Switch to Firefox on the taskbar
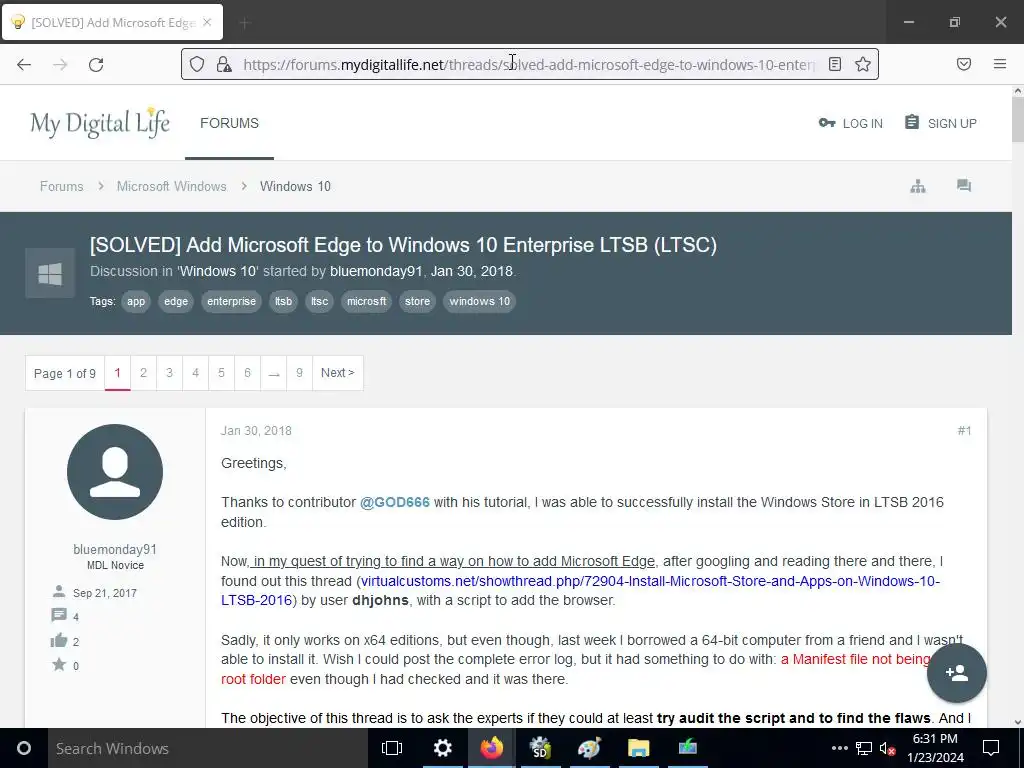Screen dimensions: 1024x768 492,748
